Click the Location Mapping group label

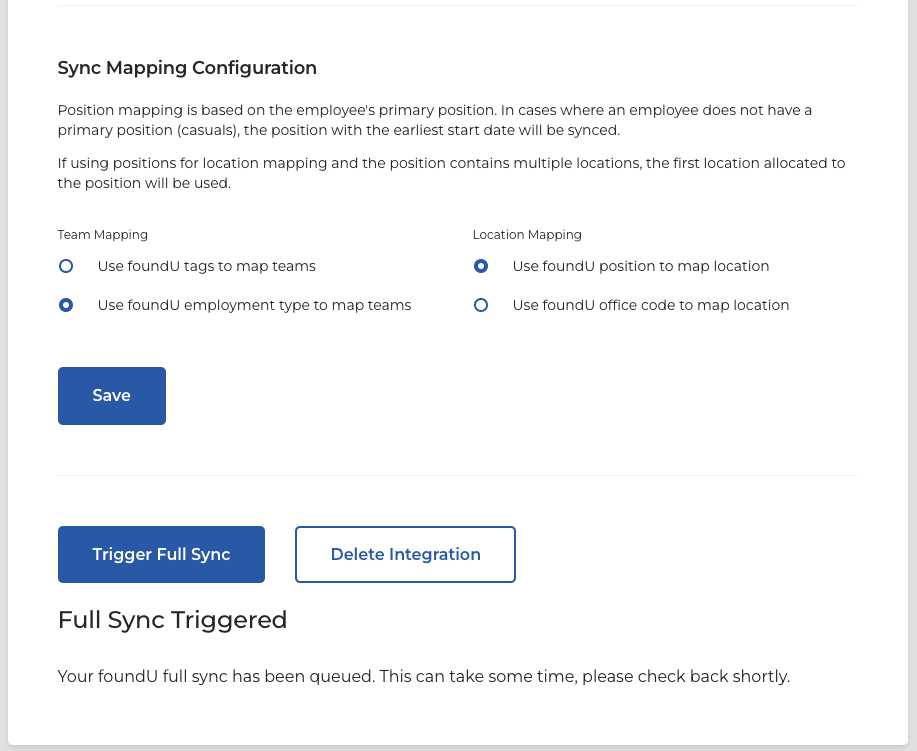pyautogui.click(x=527, y=235)
